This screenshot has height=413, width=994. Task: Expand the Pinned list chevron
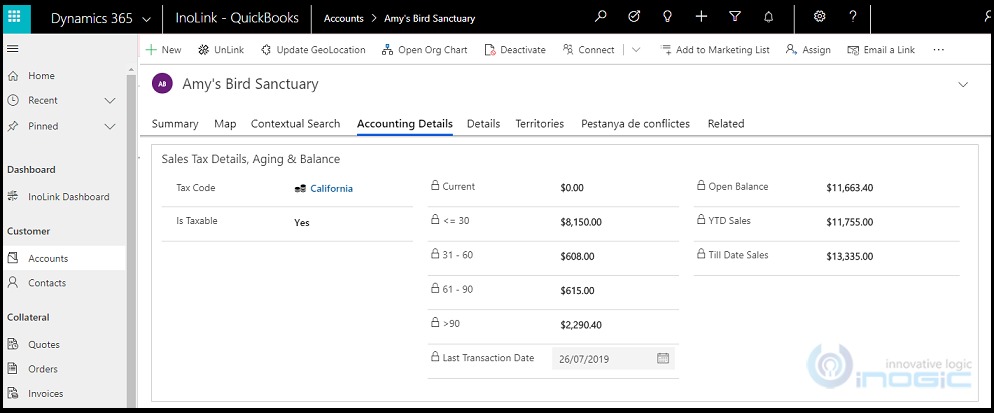[x=110, y=126]
